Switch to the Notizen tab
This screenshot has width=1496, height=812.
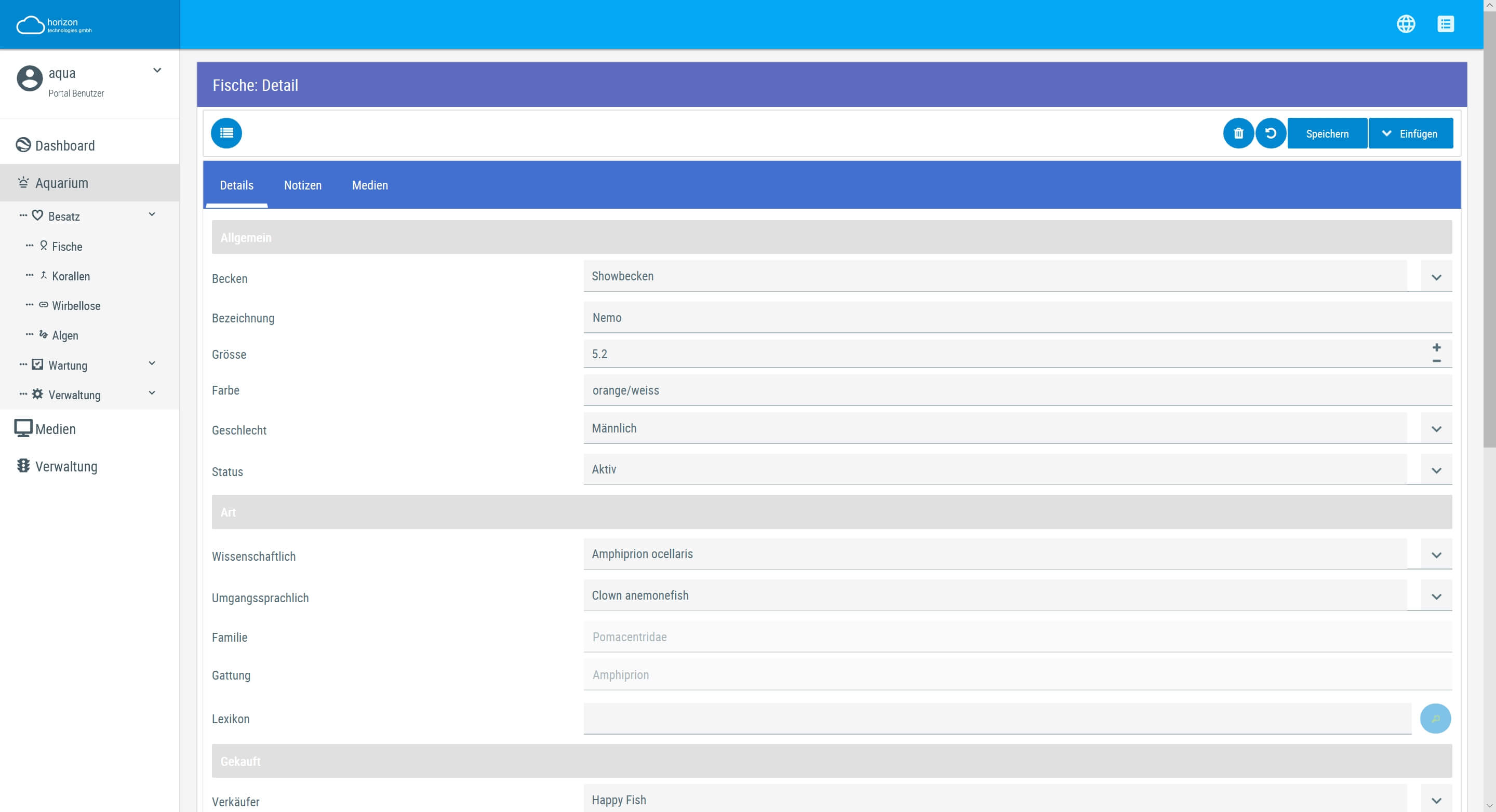point(302,185)
